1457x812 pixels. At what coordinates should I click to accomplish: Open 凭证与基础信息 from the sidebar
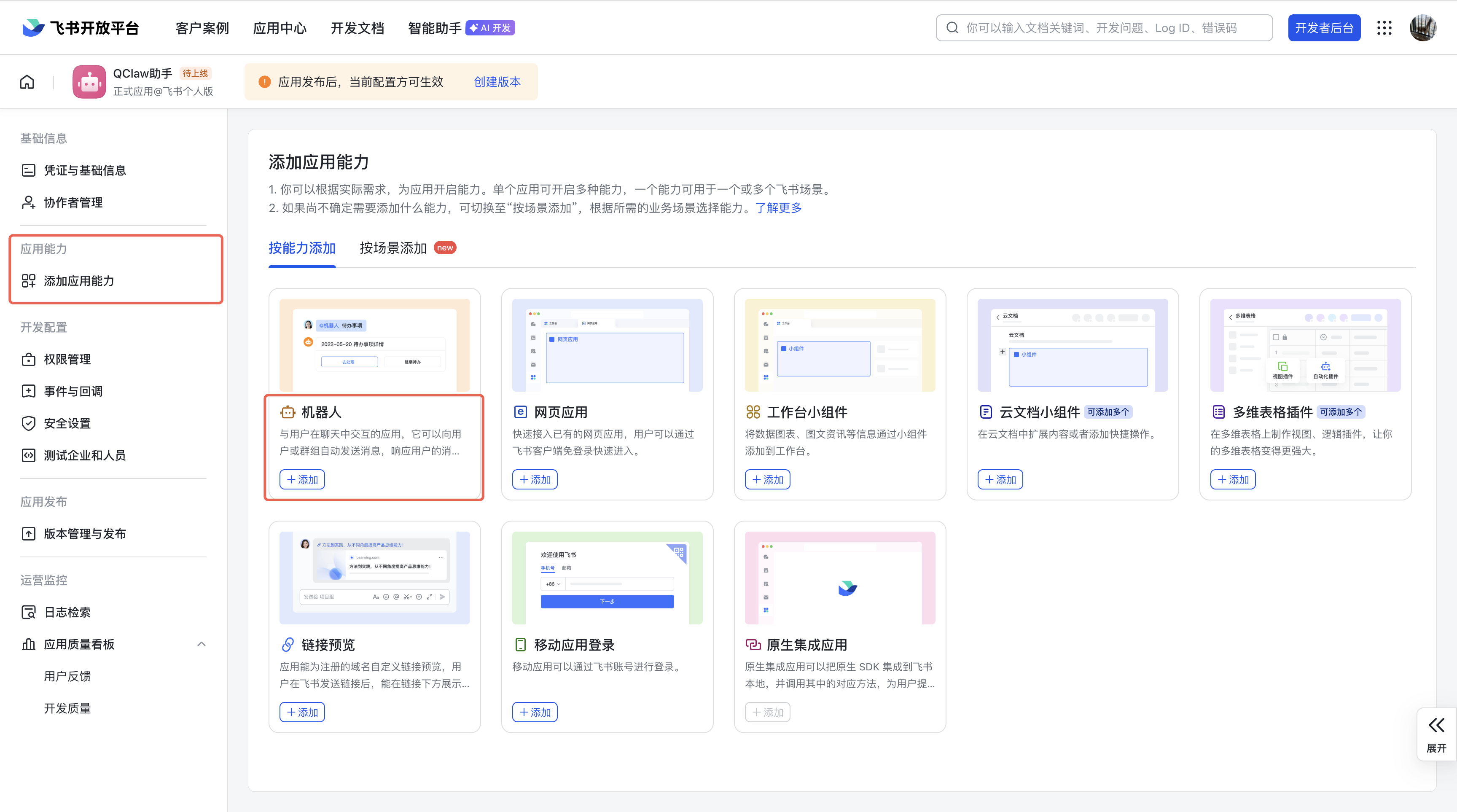85,170
